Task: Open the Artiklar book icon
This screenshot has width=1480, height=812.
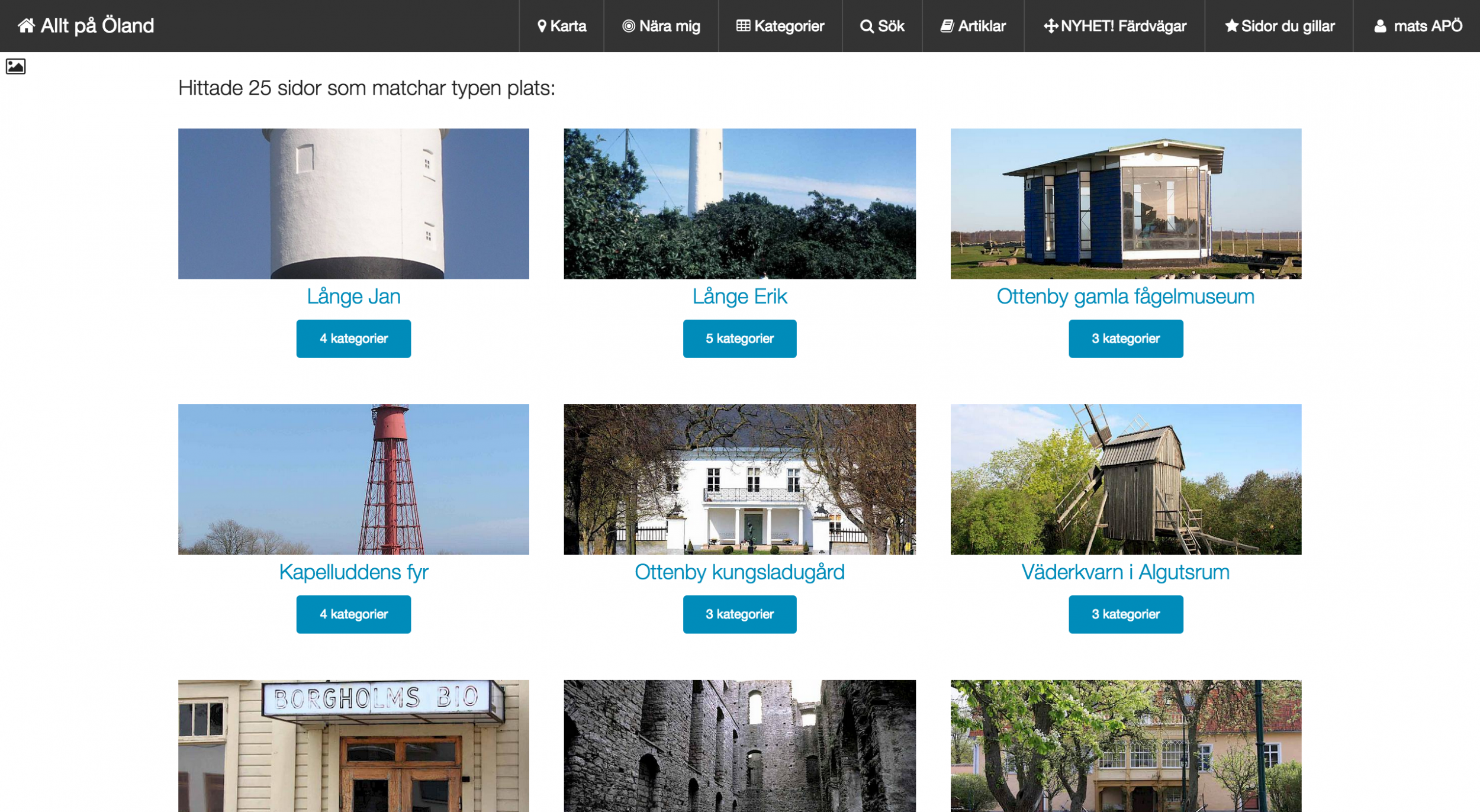Action: (x=947, y=26)
